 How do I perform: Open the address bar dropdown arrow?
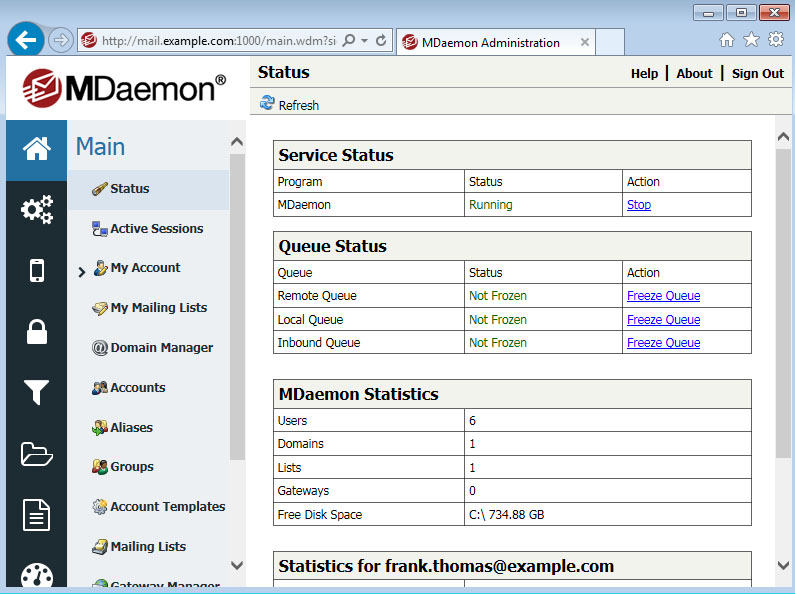coord(365,41)
